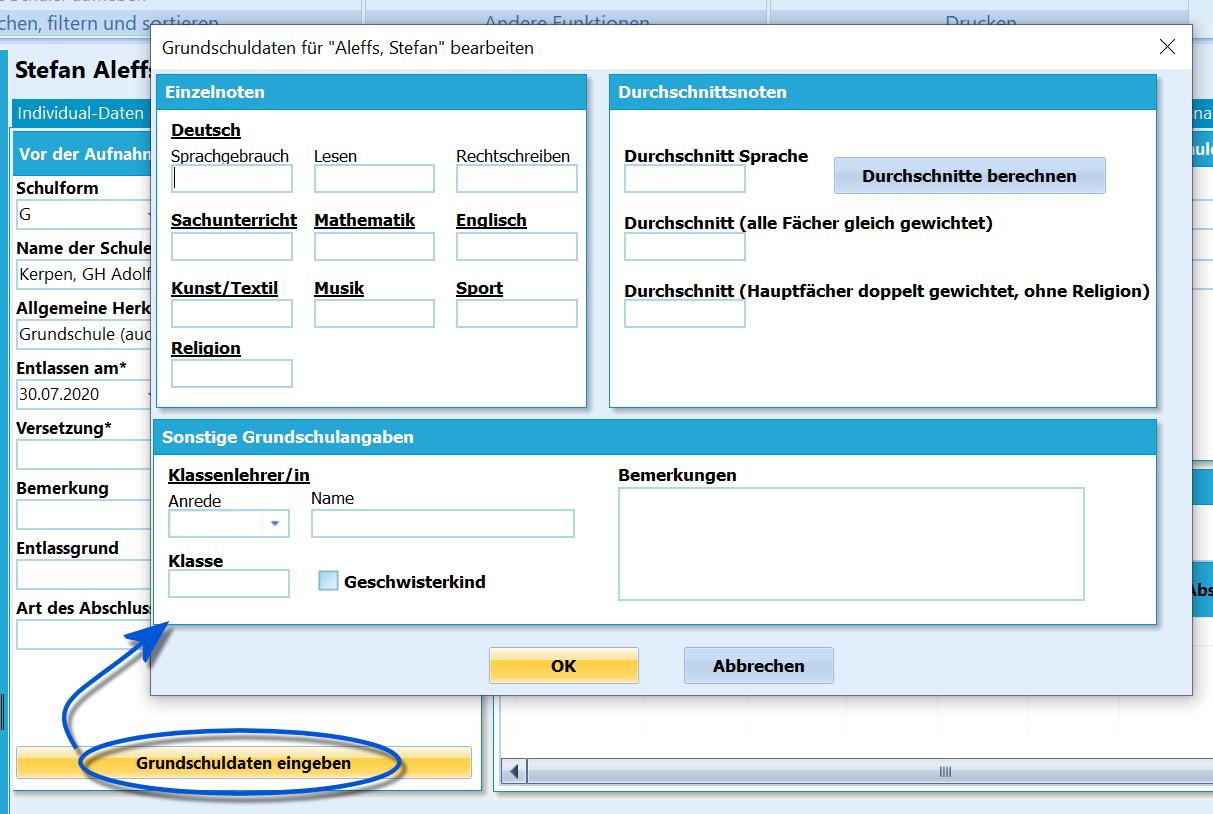Click the Deutsch heading label

coord(206,130)
